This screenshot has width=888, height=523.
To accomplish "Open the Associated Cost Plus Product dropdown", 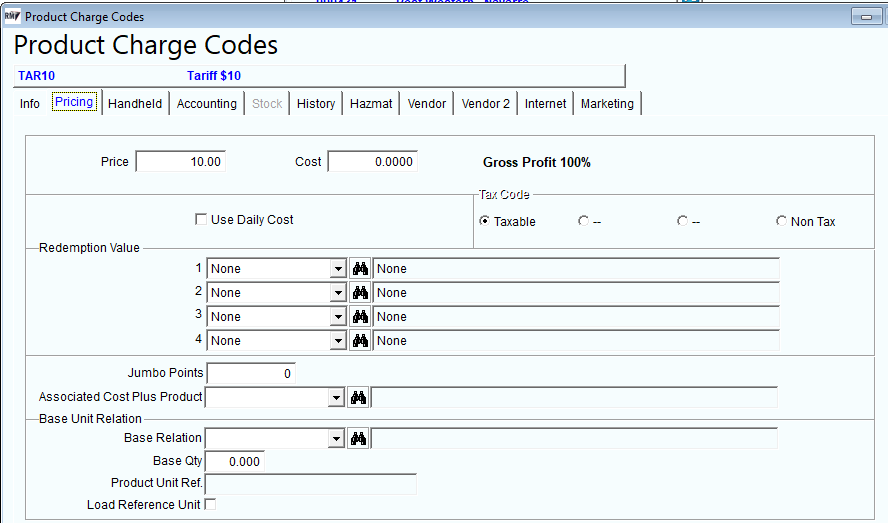I will coord(336,397).
